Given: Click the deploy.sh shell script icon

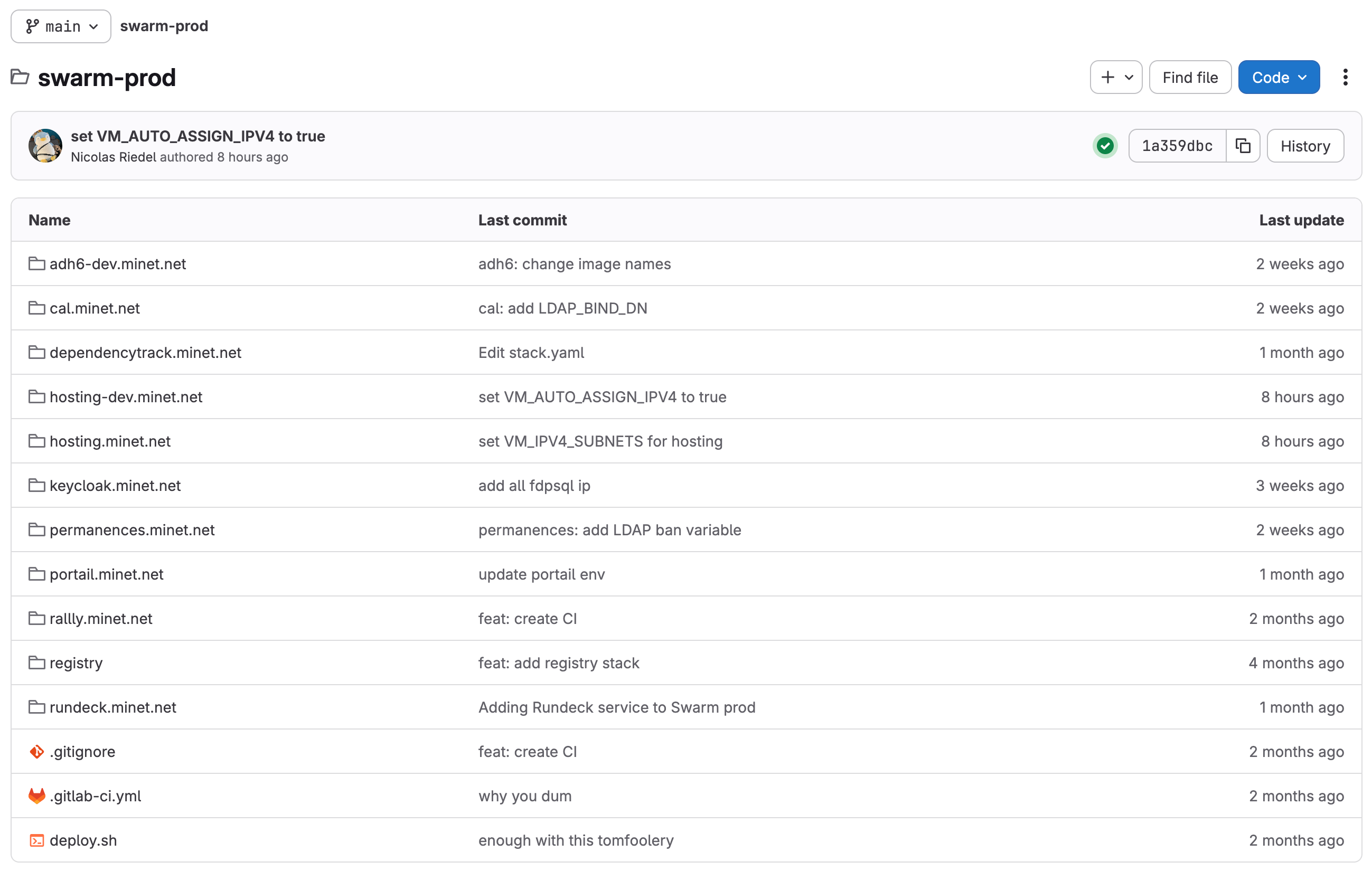Looking at the screenshot, I should [x=37, y=840].
